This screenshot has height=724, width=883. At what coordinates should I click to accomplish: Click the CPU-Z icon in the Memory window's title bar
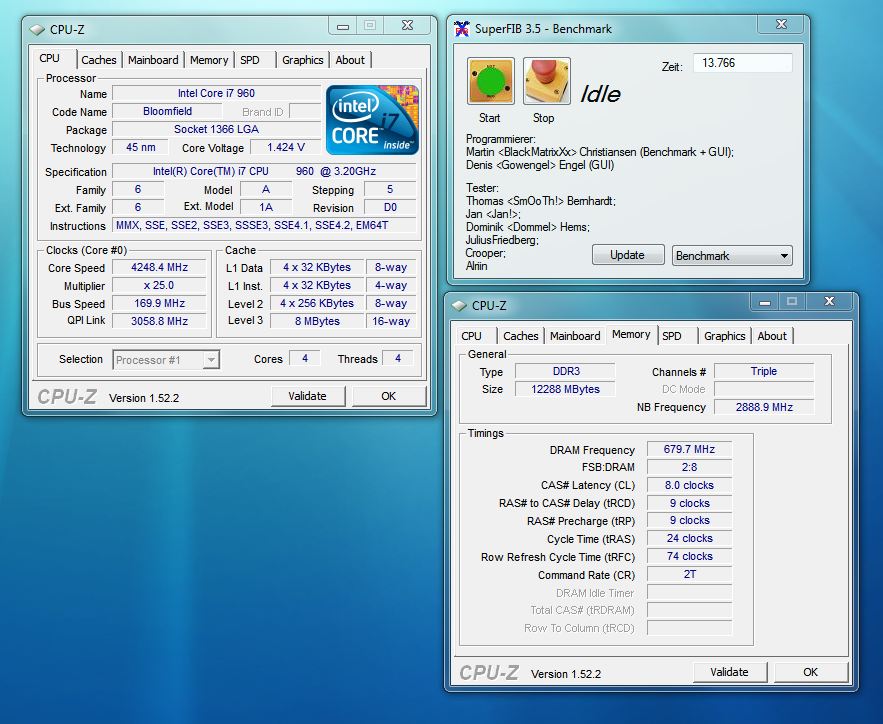(460, 306)
